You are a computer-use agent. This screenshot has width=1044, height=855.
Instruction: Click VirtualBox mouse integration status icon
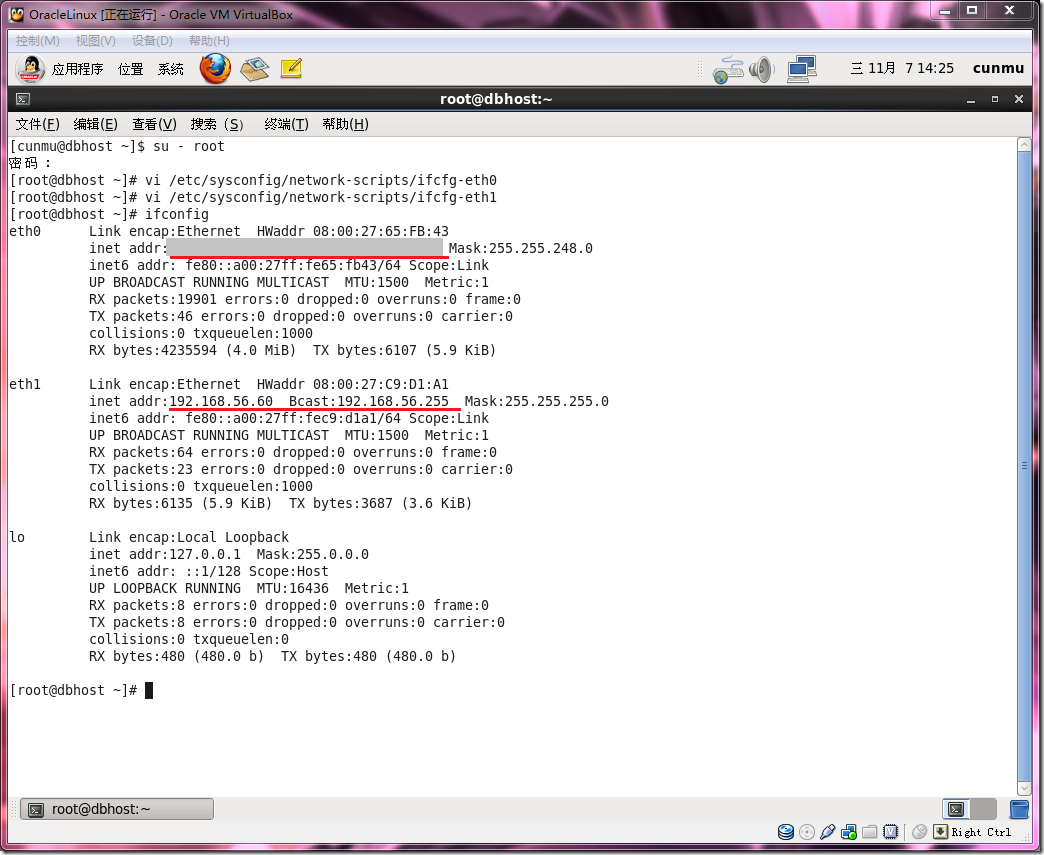[919, 832]
